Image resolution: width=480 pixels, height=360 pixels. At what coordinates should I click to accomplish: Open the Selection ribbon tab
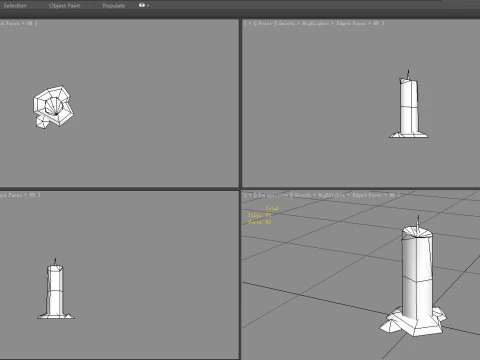click(15, 5)
